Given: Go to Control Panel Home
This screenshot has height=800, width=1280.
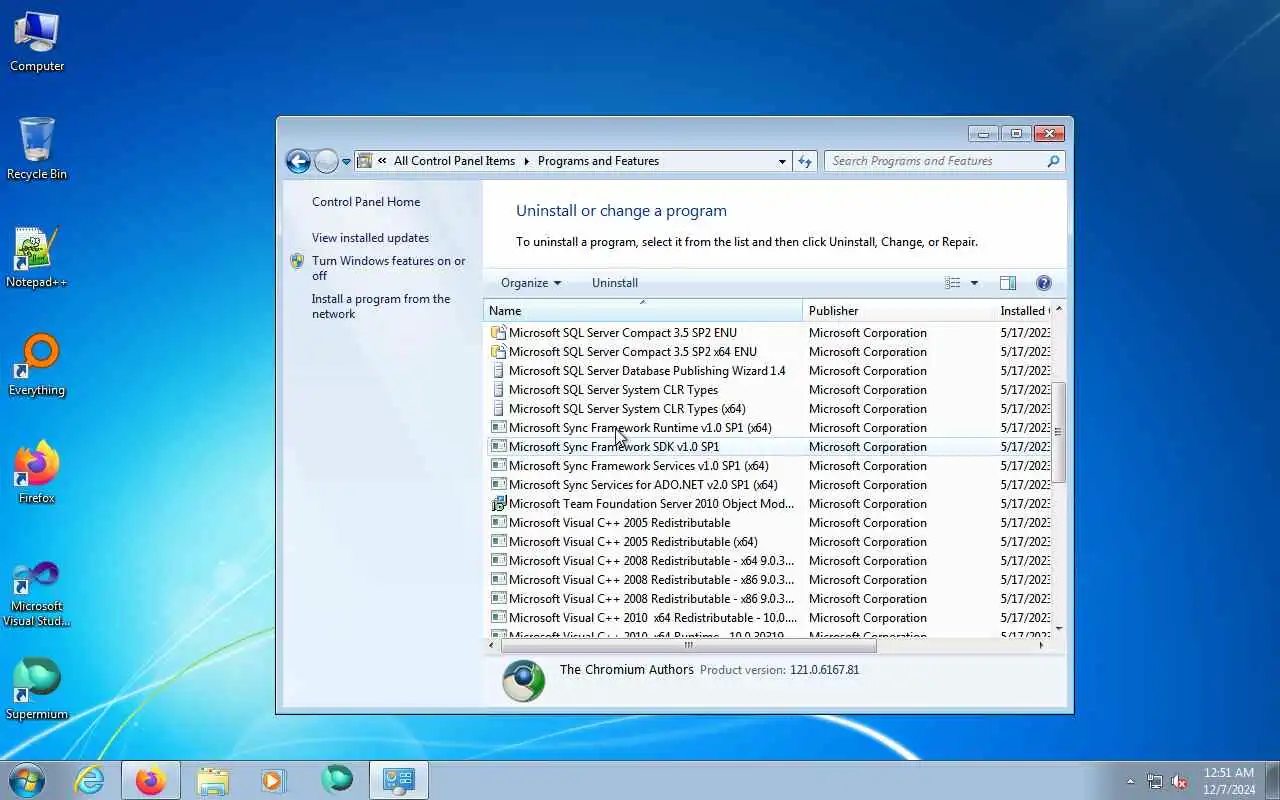Looking at the screenshot, I should (366, 202).
